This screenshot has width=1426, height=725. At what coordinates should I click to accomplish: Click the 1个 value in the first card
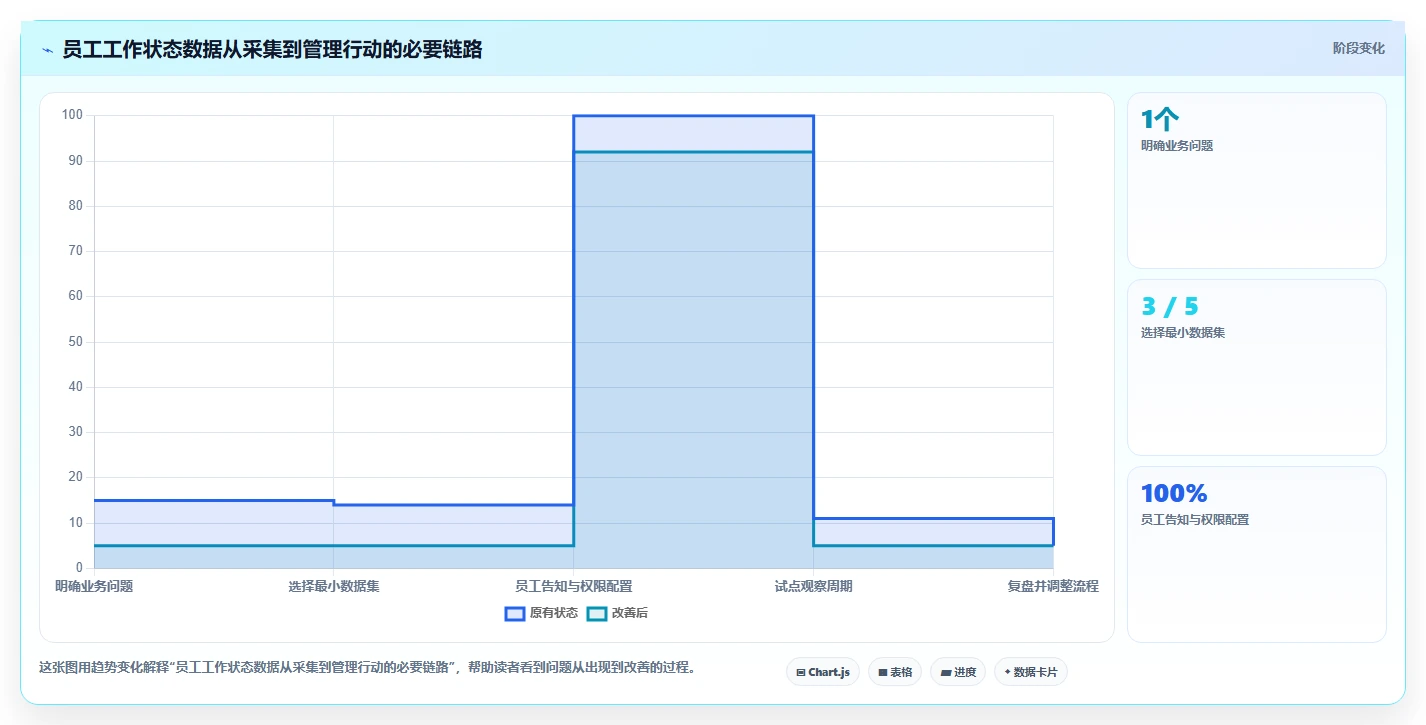point(1160,119)
